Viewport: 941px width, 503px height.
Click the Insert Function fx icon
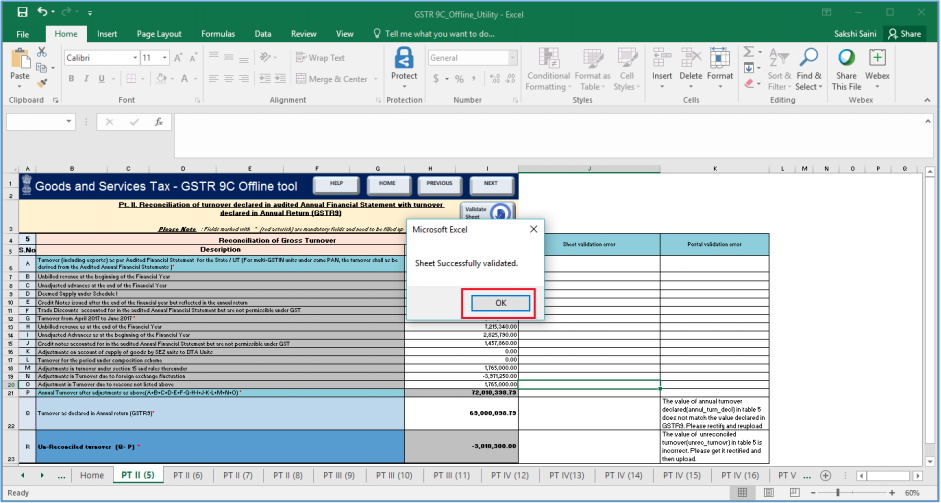(159, 122)
